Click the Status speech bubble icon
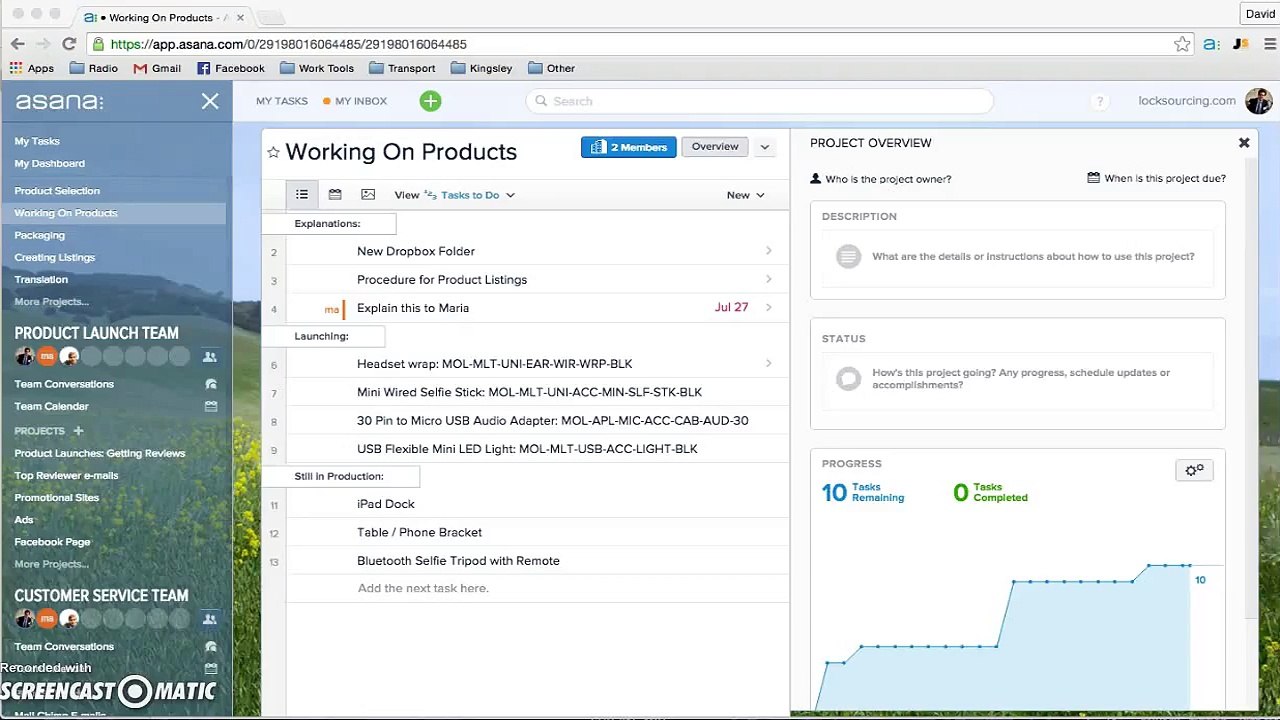Image resolution: width=1280 pixels, height=720 pixels. point(848,379)
